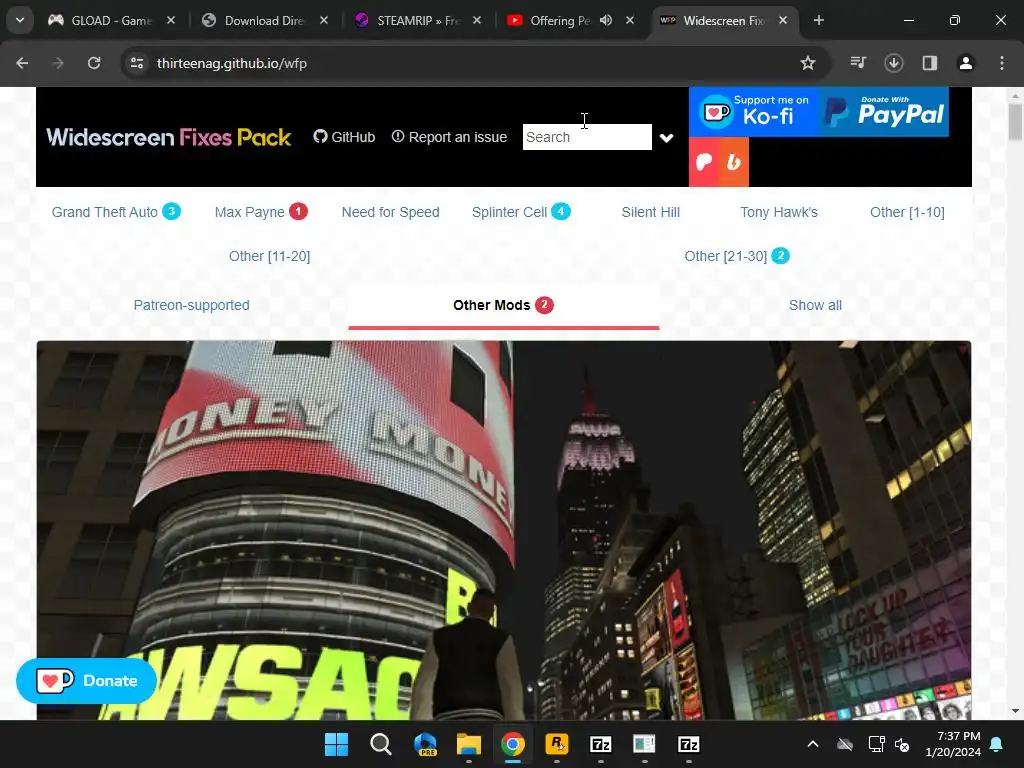Open Google Chrome from taskbar
Image resolution: width=1024 pixels, height=768 pixels.
pyautogui.click(x=513, y=744)
